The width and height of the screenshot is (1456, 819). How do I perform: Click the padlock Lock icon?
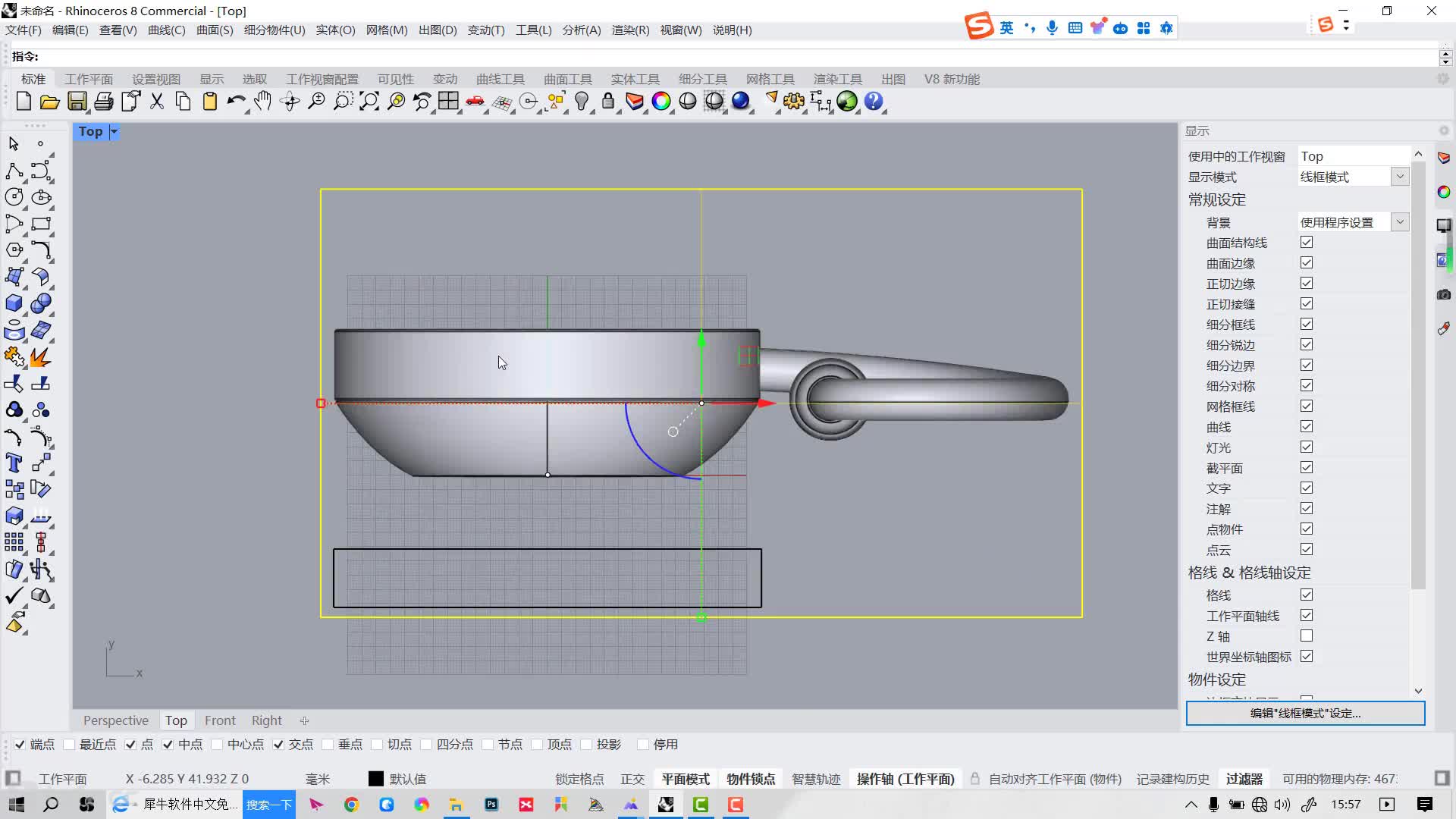tap(608, 102)
